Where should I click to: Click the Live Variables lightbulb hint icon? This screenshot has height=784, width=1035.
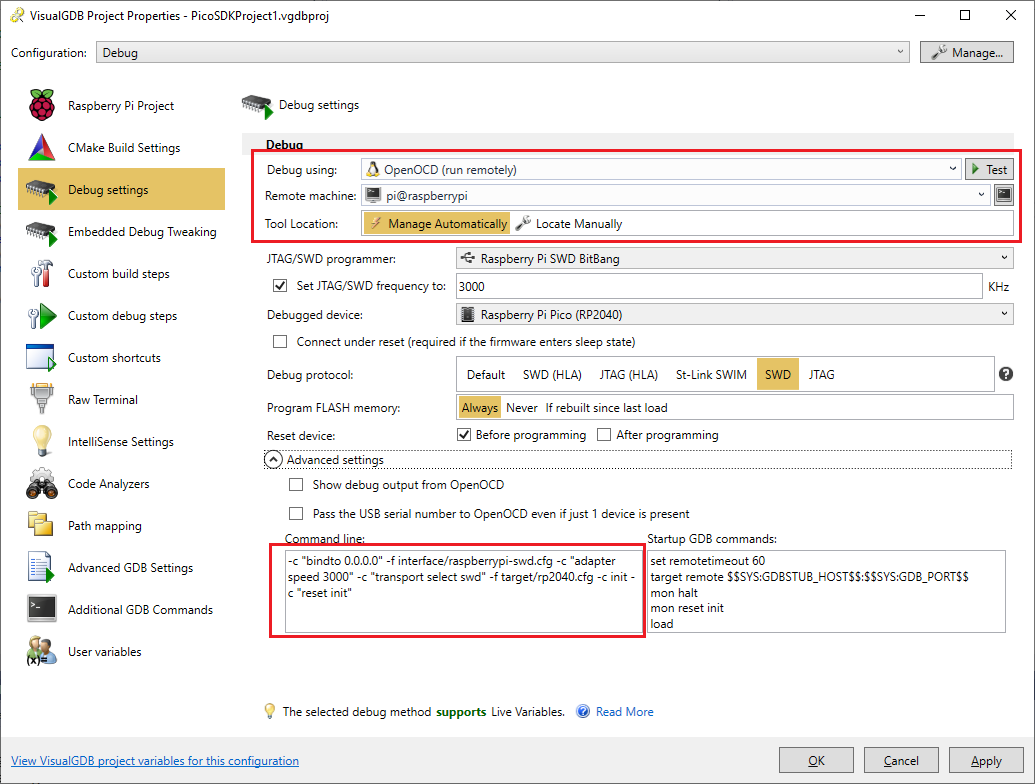pos(269,711)
